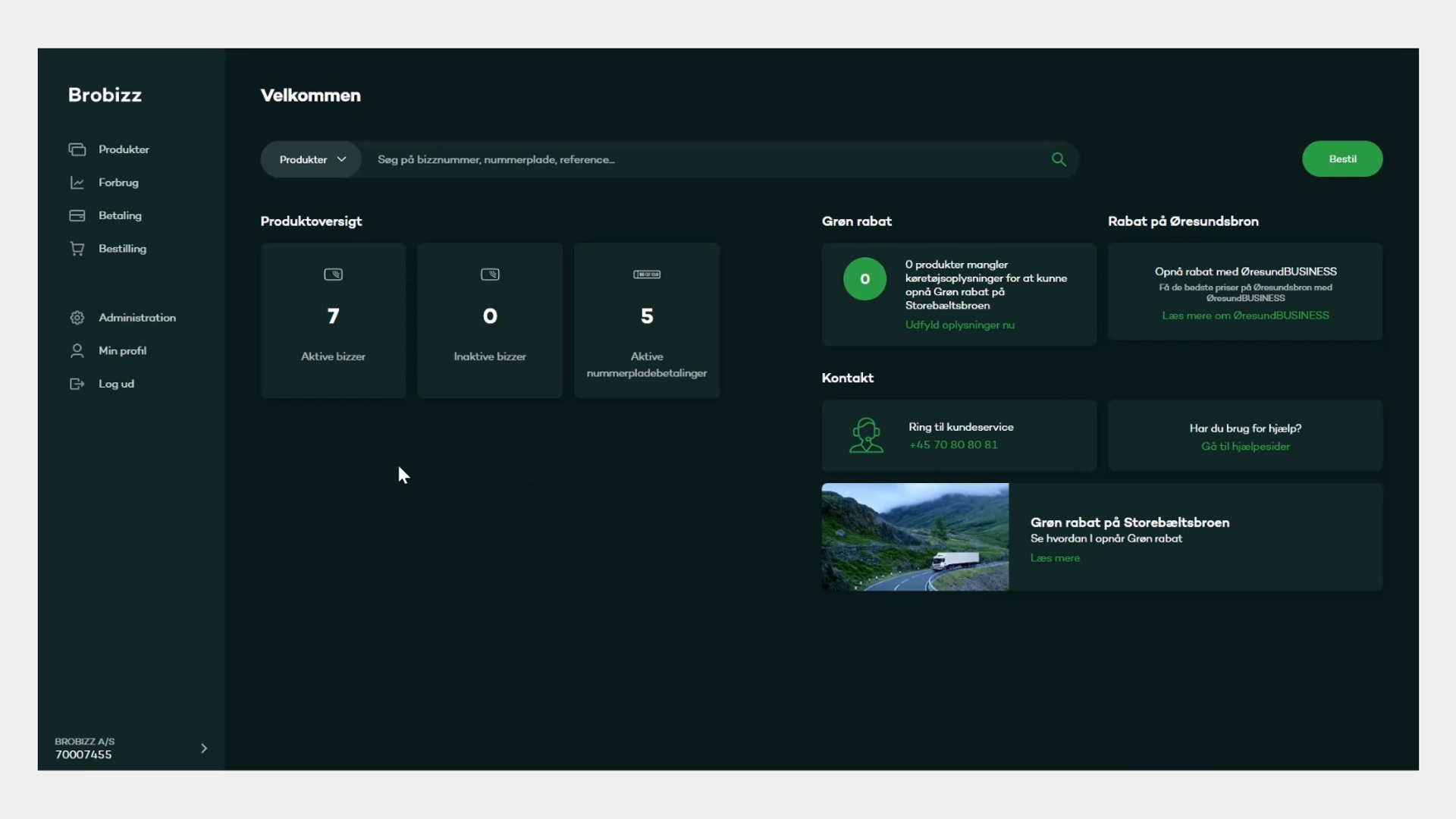
Task: Select Betaling in the sidebar
Action: (120, 215)
